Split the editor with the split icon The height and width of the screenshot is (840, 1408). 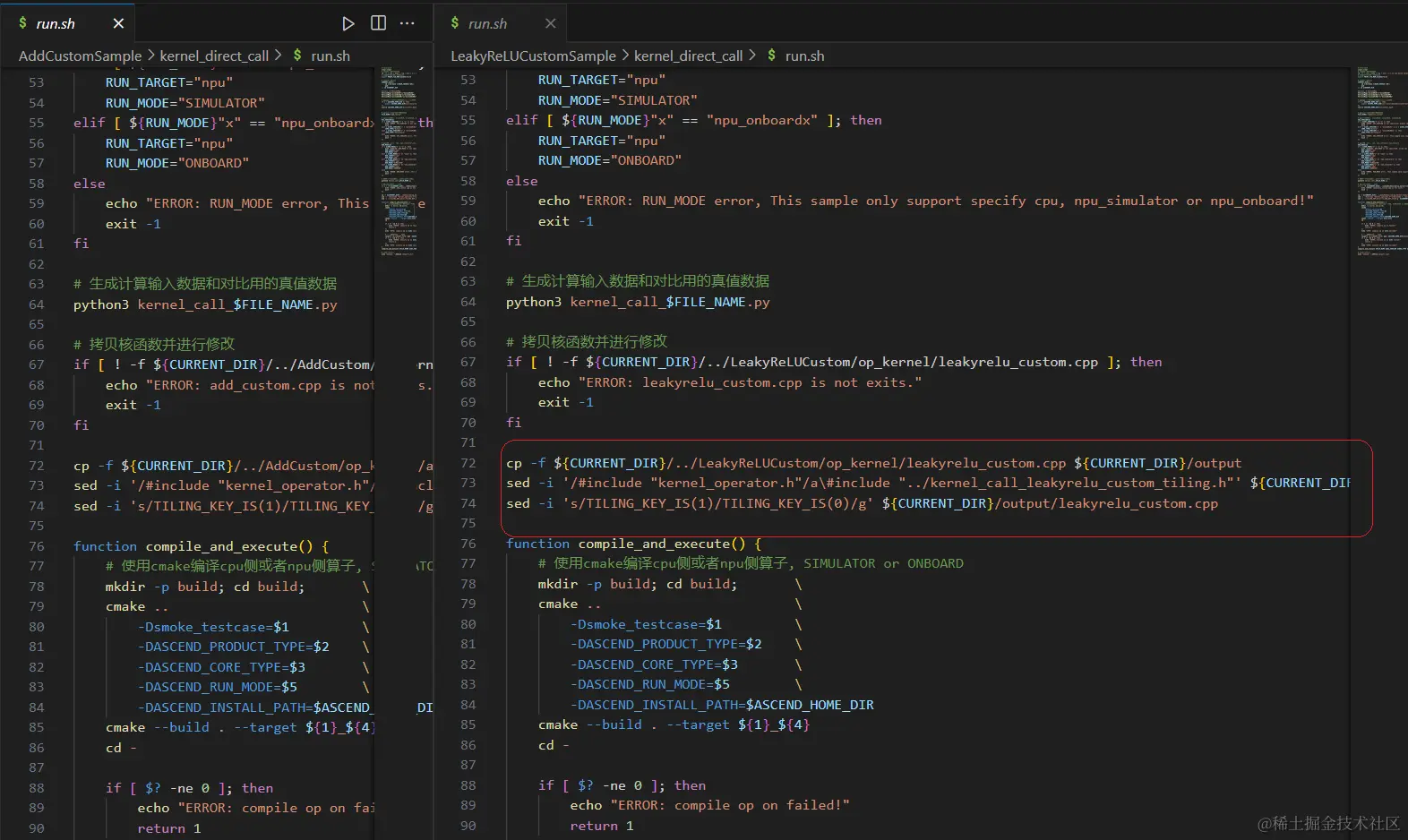point(379,23)
